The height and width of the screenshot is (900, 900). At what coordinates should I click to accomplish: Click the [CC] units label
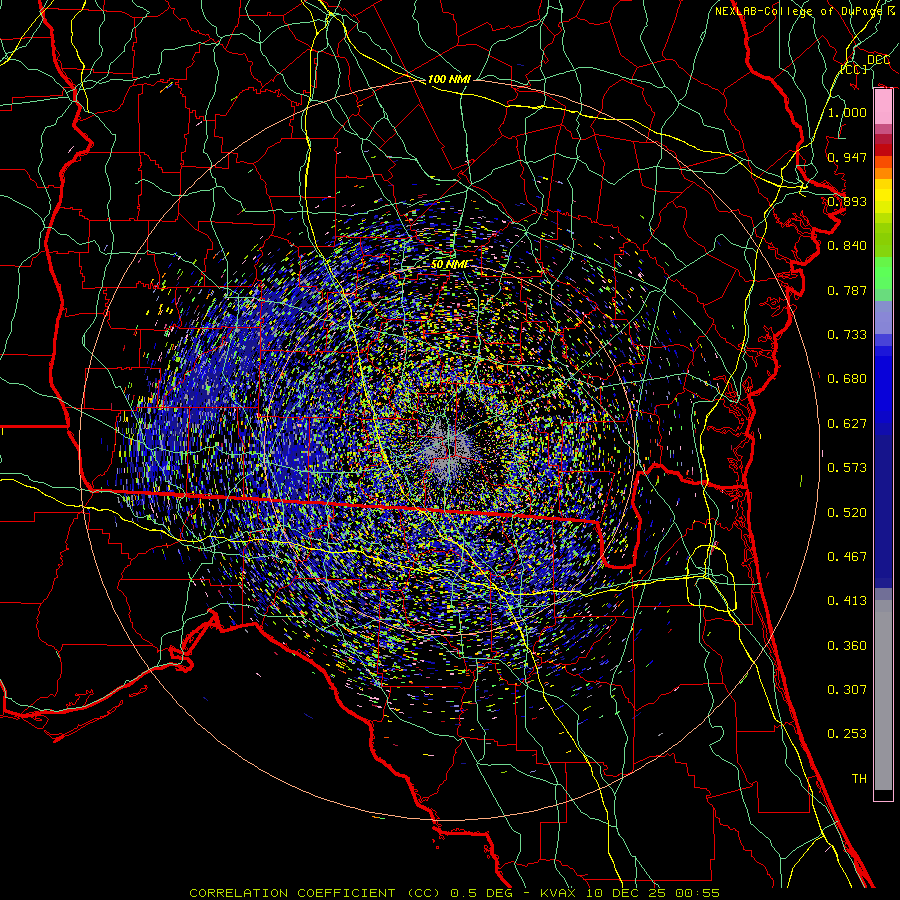click(x=853, y=69)
